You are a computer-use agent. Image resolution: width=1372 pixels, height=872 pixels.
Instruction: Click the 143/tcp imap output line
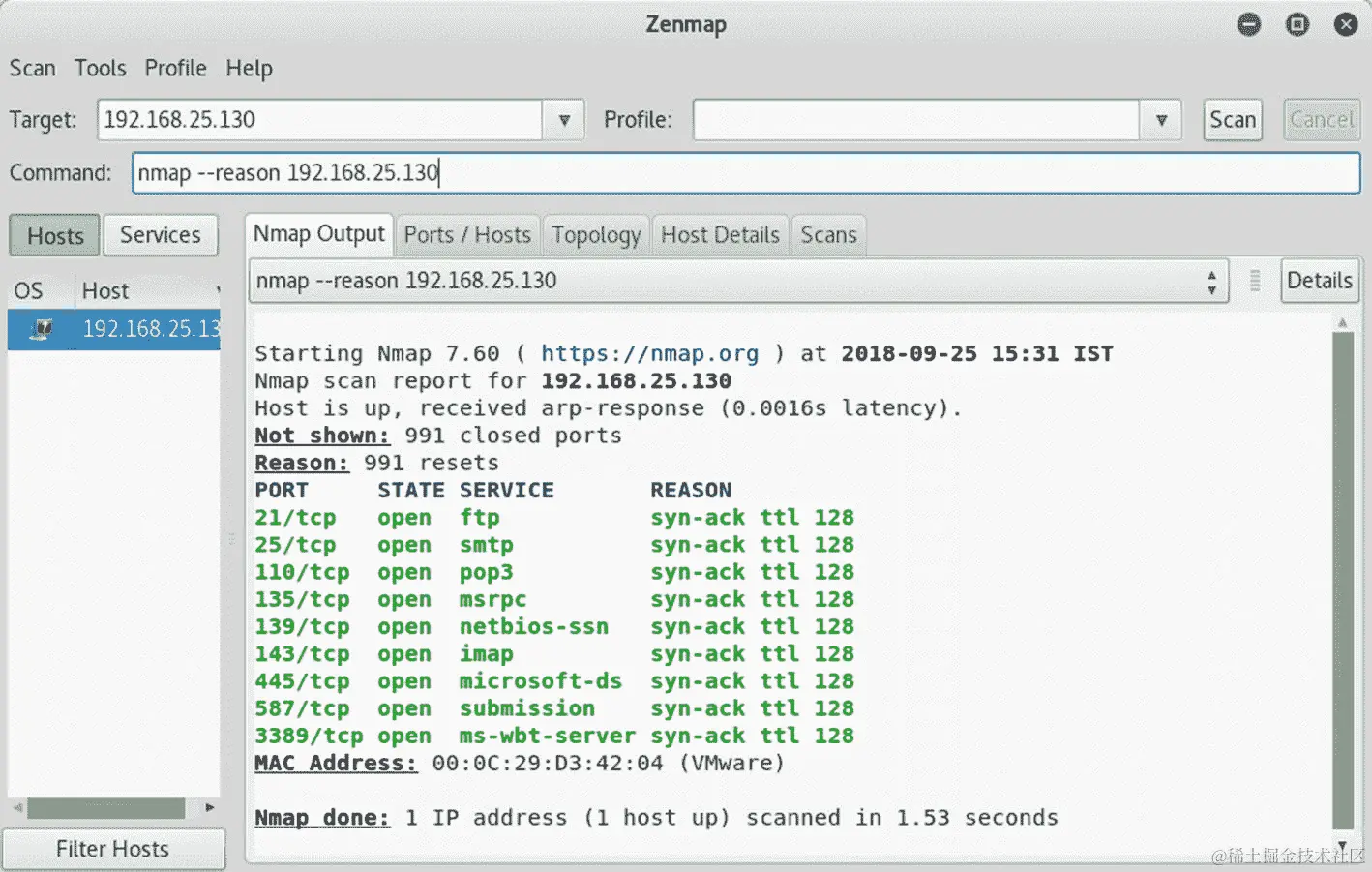[554, 654]
